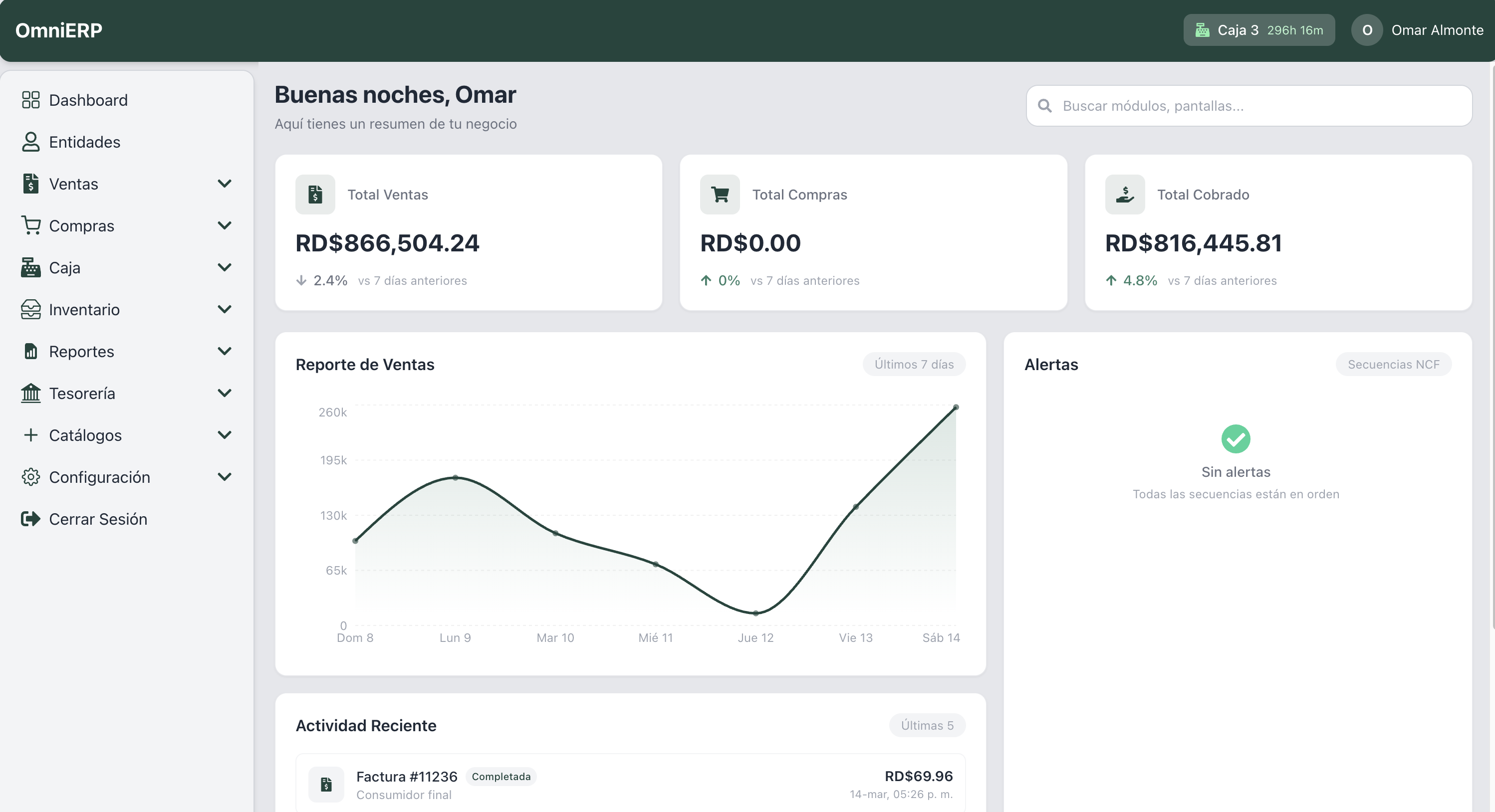Click the search magnifier icon
This screenshot has width=1495, height=812.
pos(1045,106)
